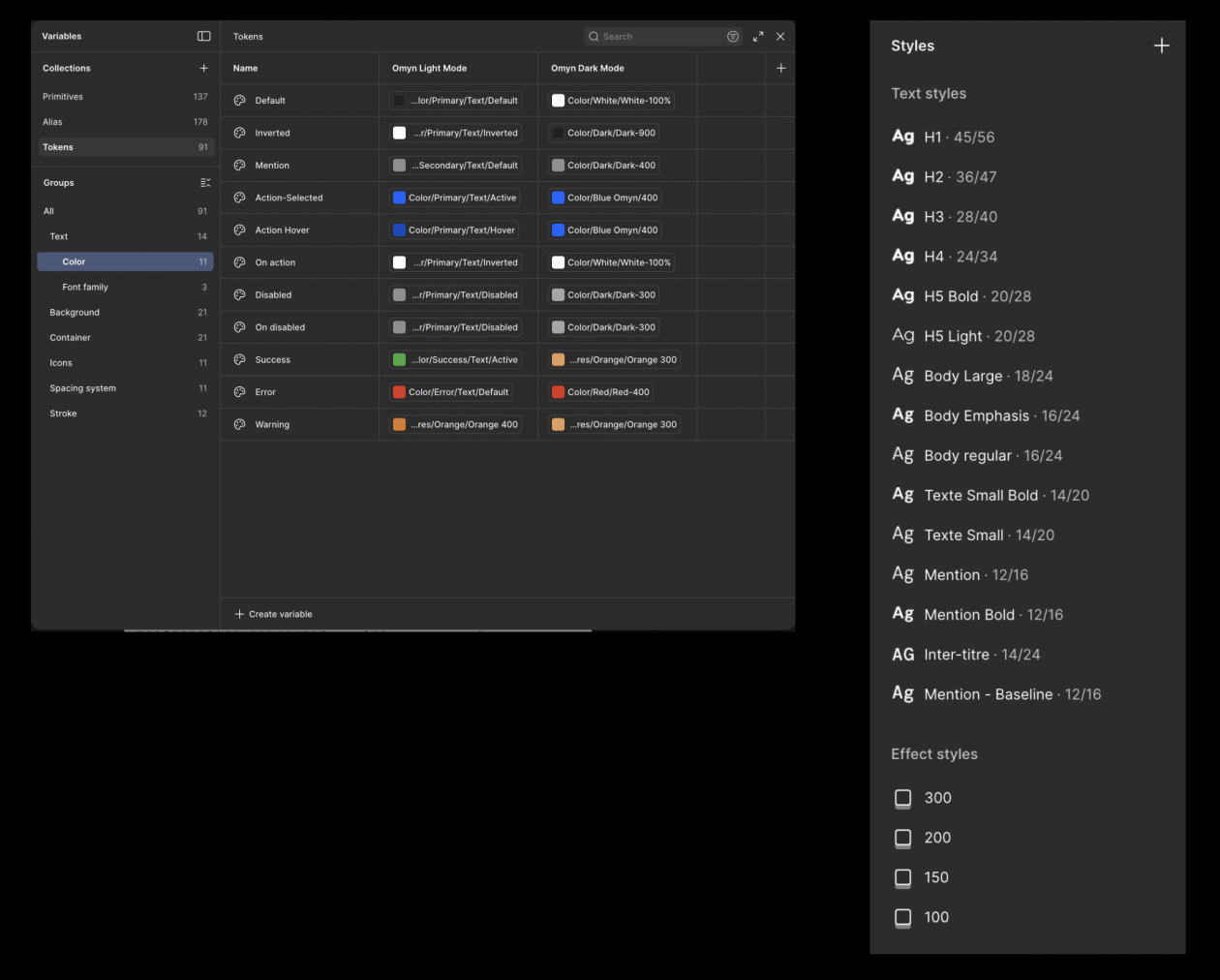This screenshot has width=1220, height=980.
Task: Toggle the Variables sidebar panel icon
Action: click(203, 36)
